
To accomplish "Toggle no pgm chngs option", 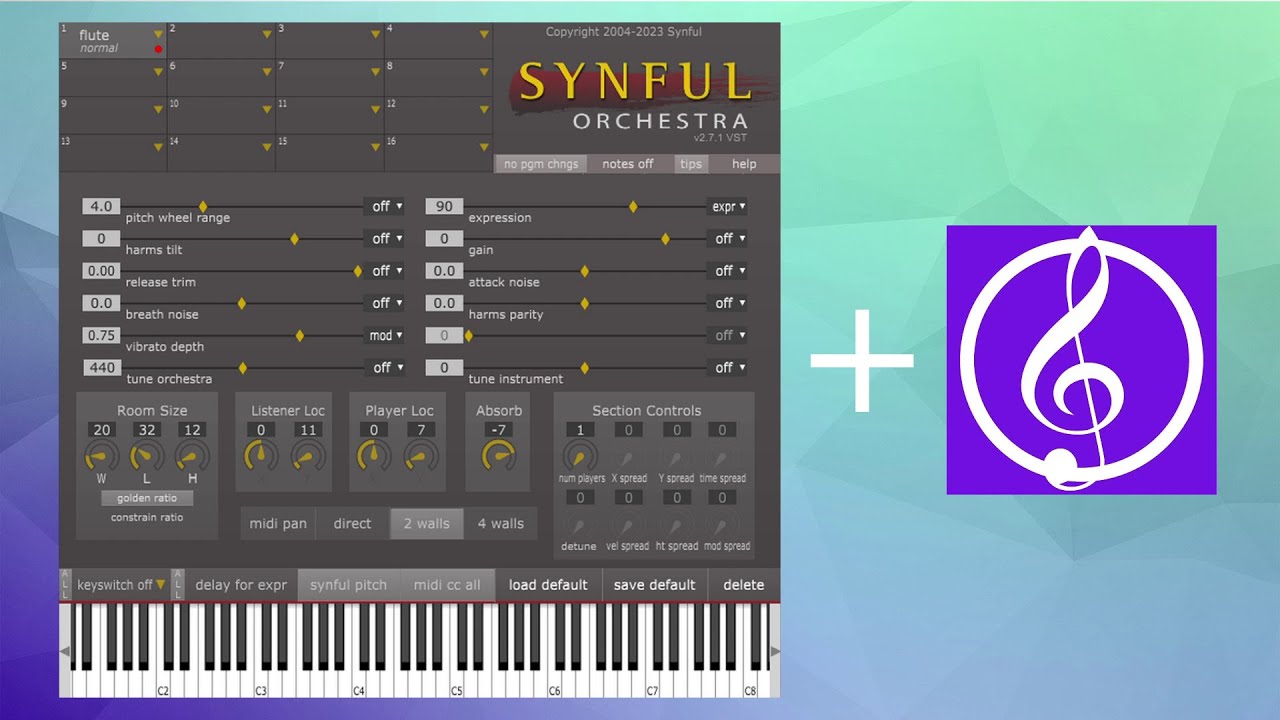I will tap(541, 164).
